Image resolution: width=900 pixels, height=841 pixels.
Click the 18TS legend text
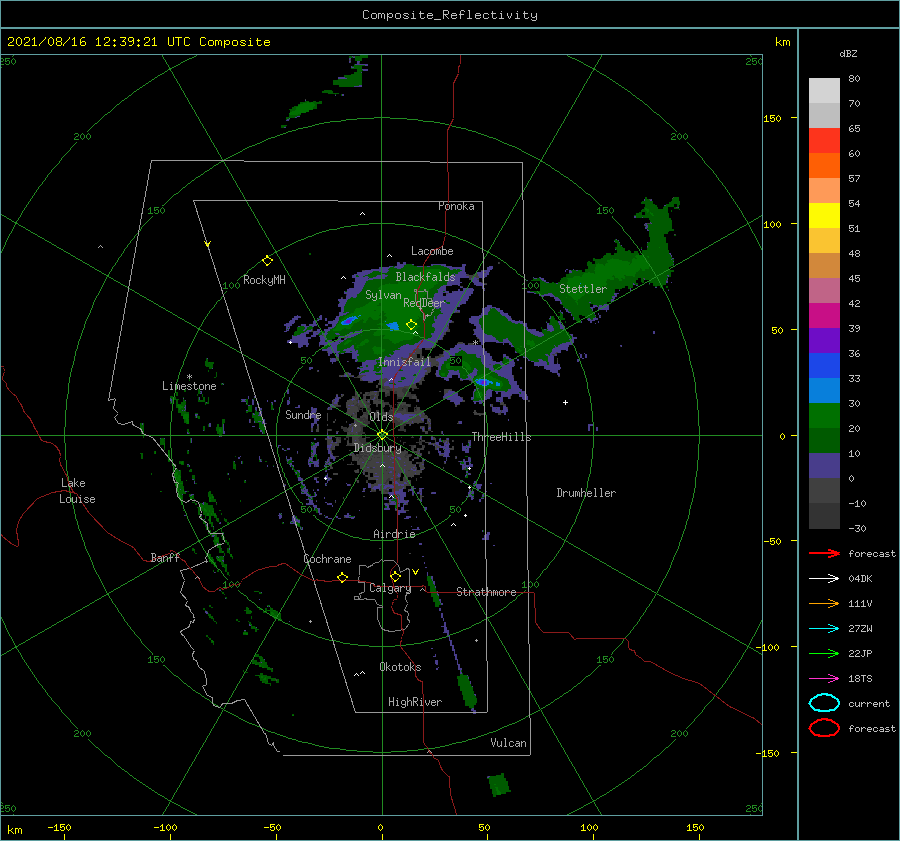pyautogui.click(x=860, y=679)
